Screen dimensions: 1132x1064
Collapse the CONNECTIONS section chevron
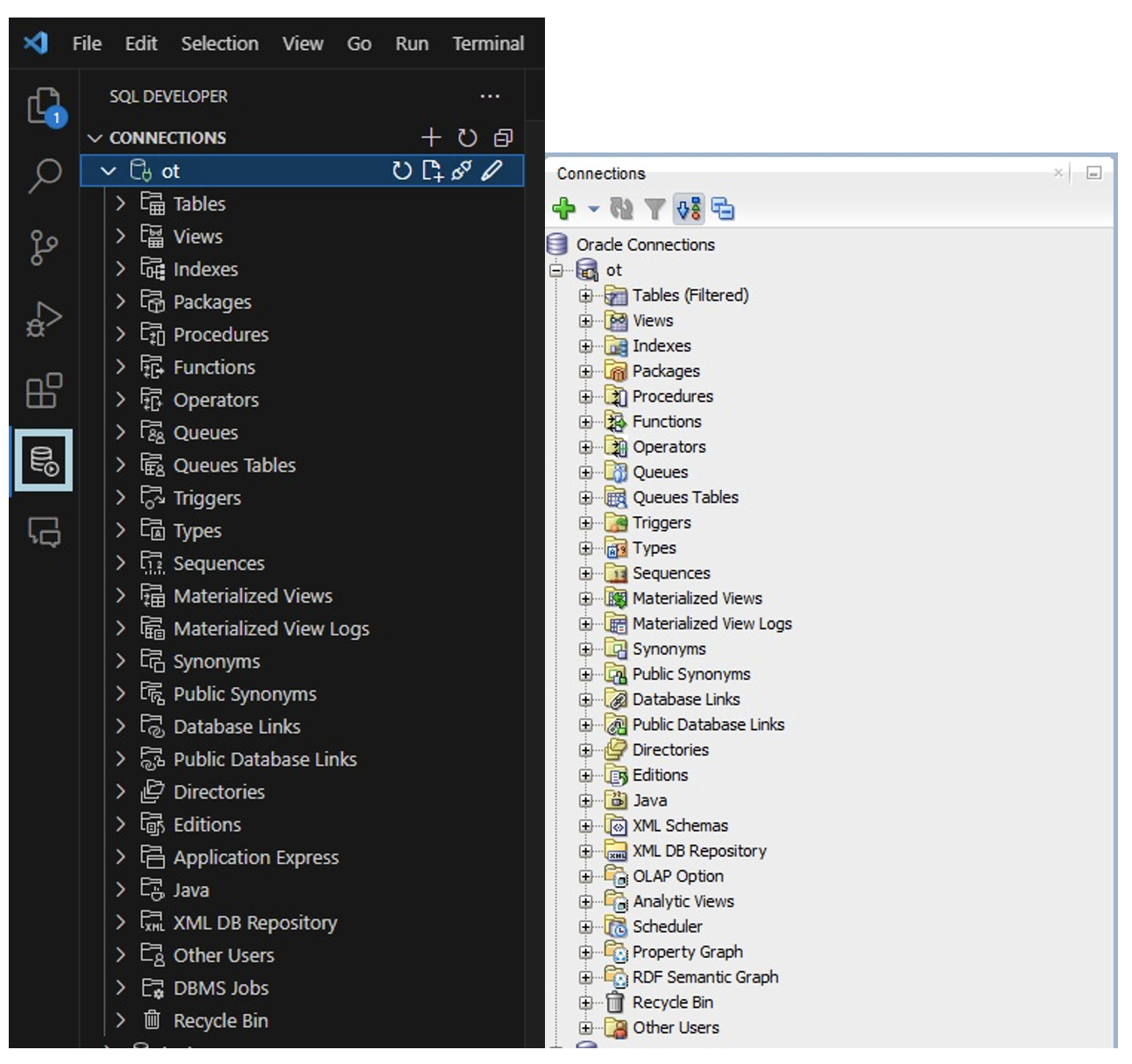95,138
